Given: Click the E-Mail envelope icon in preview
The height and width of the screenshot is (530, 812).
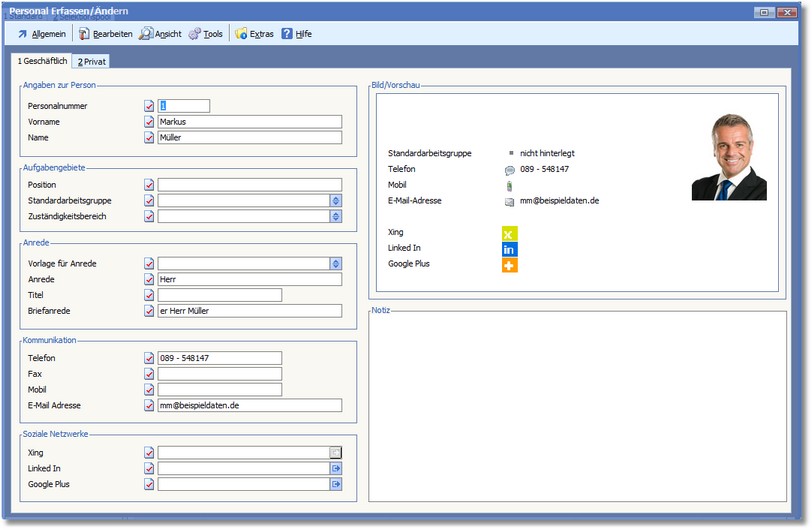Looking at the screenshot, I should pyautogui.click(x=510, y=202).
